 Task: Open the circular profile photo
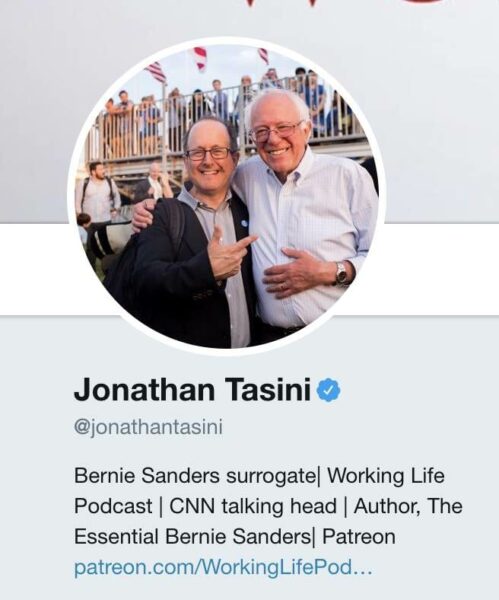click(227, 197)
